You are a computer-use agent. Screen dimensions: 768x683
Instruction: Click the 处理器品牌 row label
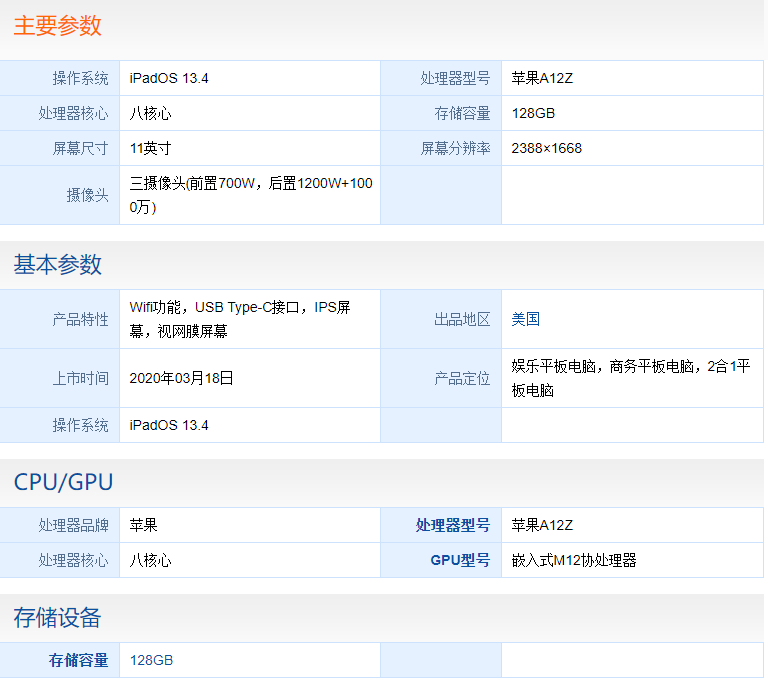[74, 525]
